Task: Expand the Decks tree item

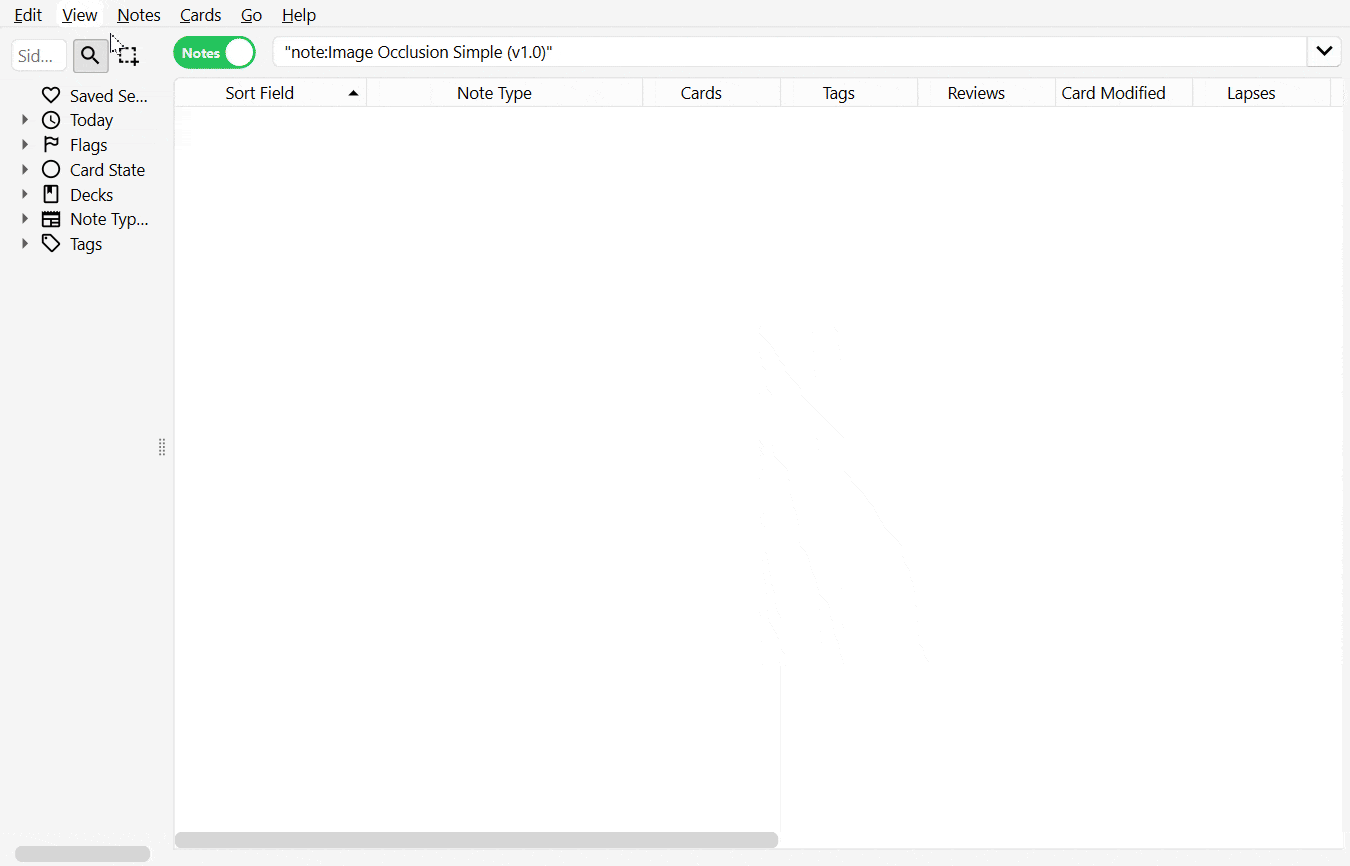Action: tap(24, 194)
